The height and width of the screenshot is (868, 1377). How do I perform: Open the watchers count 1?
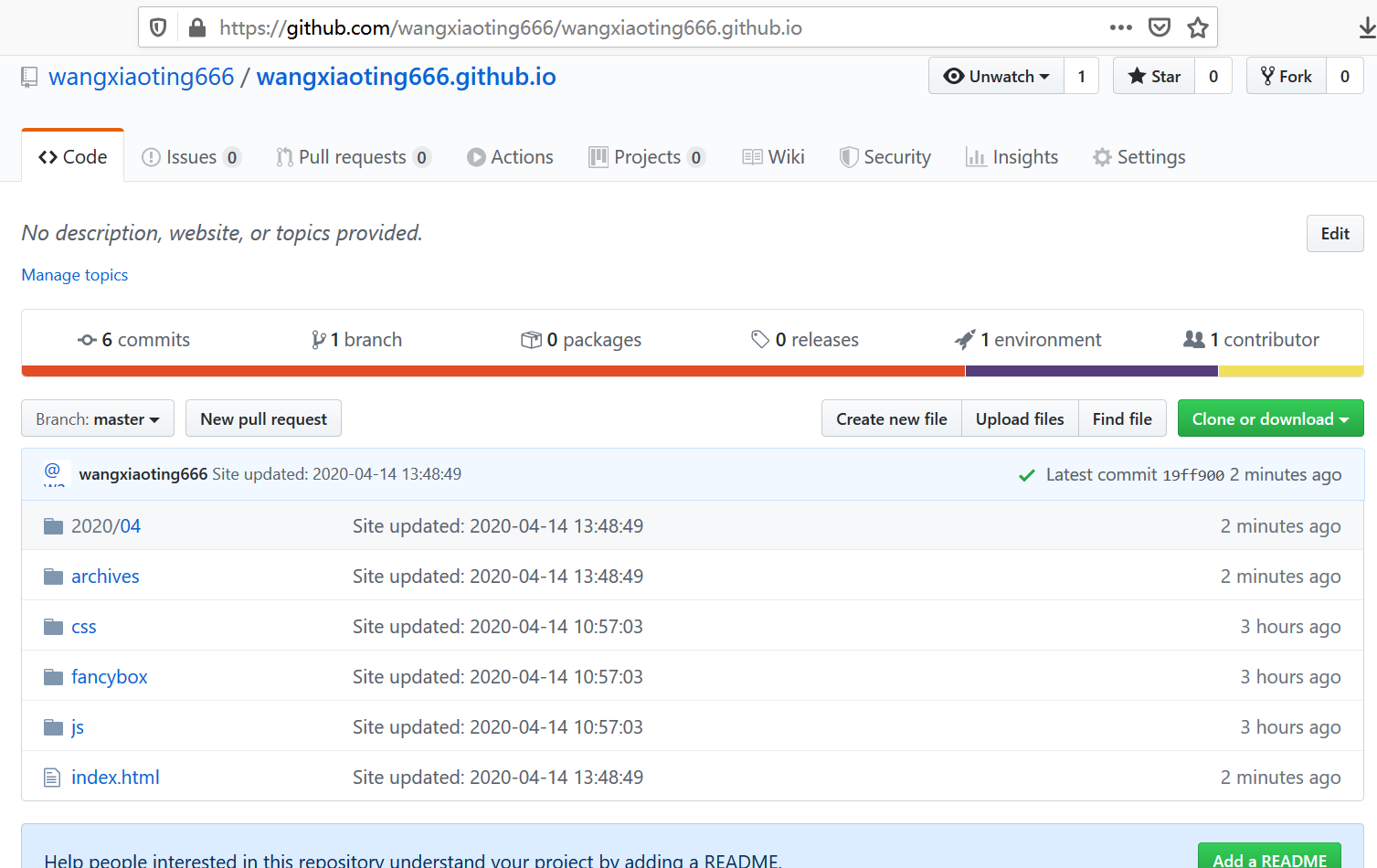coord(1081,76)
